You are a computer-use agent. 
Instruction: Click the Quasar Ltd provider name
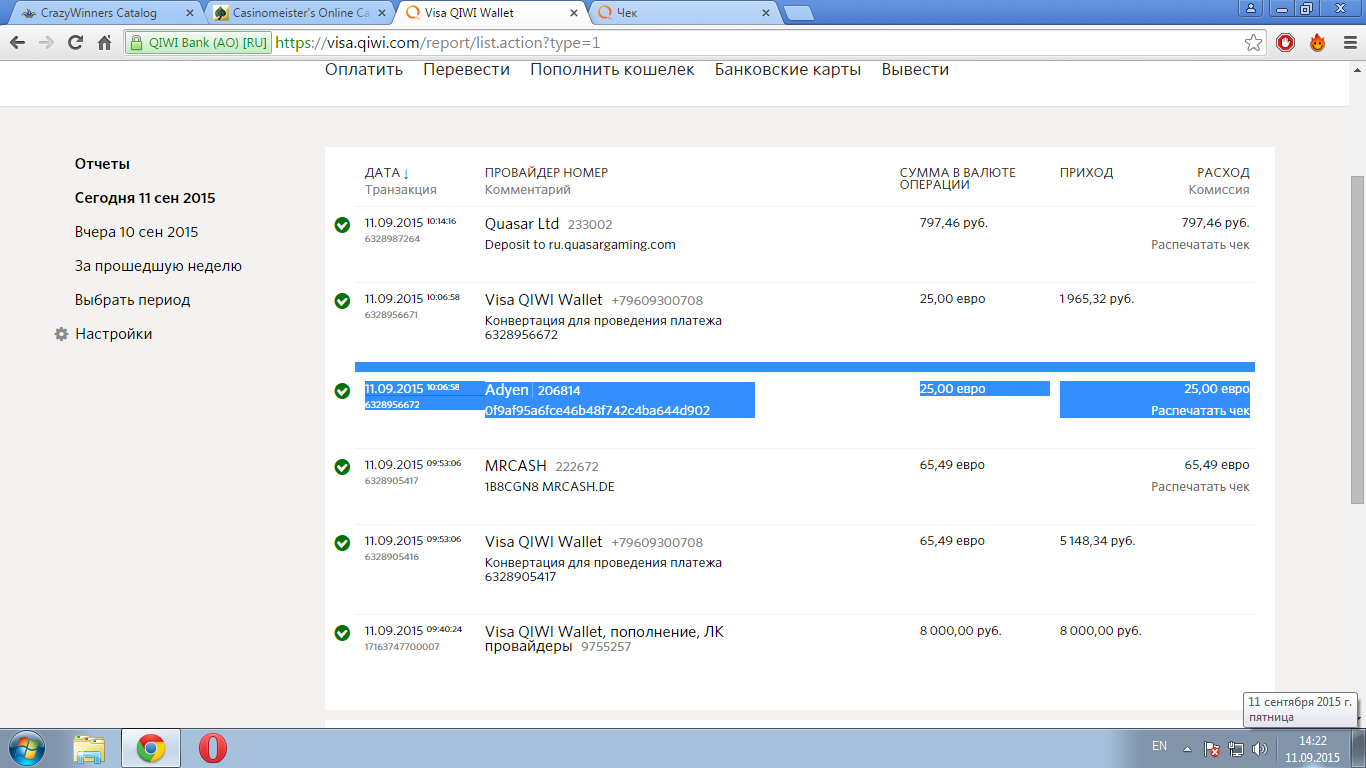point(522,224)
